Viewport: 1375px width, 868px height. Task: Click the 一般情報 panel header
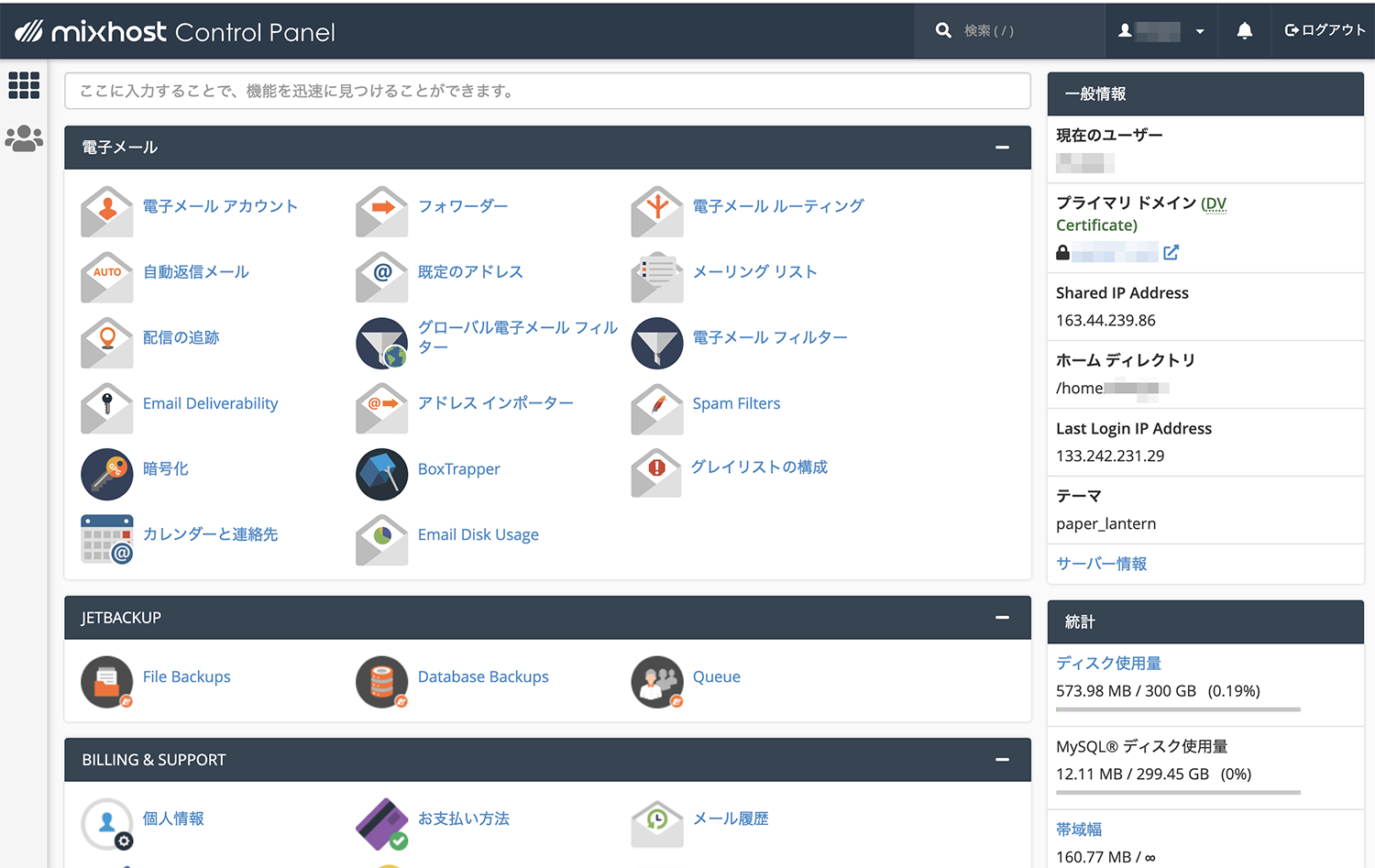click(x=1205, y=93)
